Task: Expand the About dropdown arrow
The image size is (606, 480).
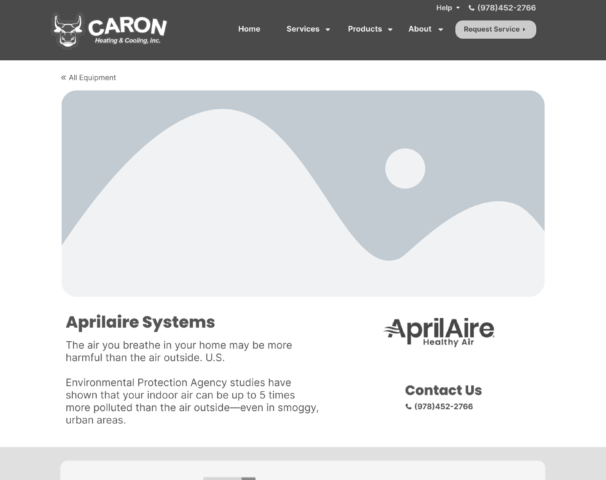Action: coord(440,30)
